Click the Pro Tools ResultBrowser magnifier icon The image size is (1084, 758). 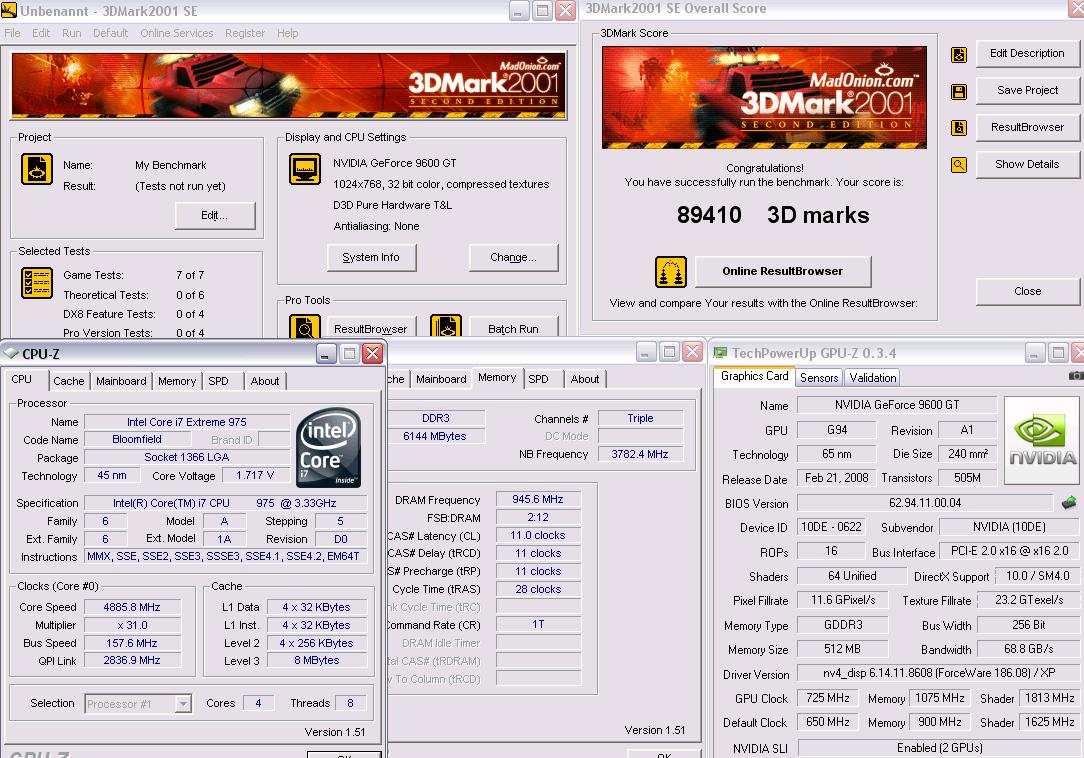pyautogui.click(x=305, y=326)
